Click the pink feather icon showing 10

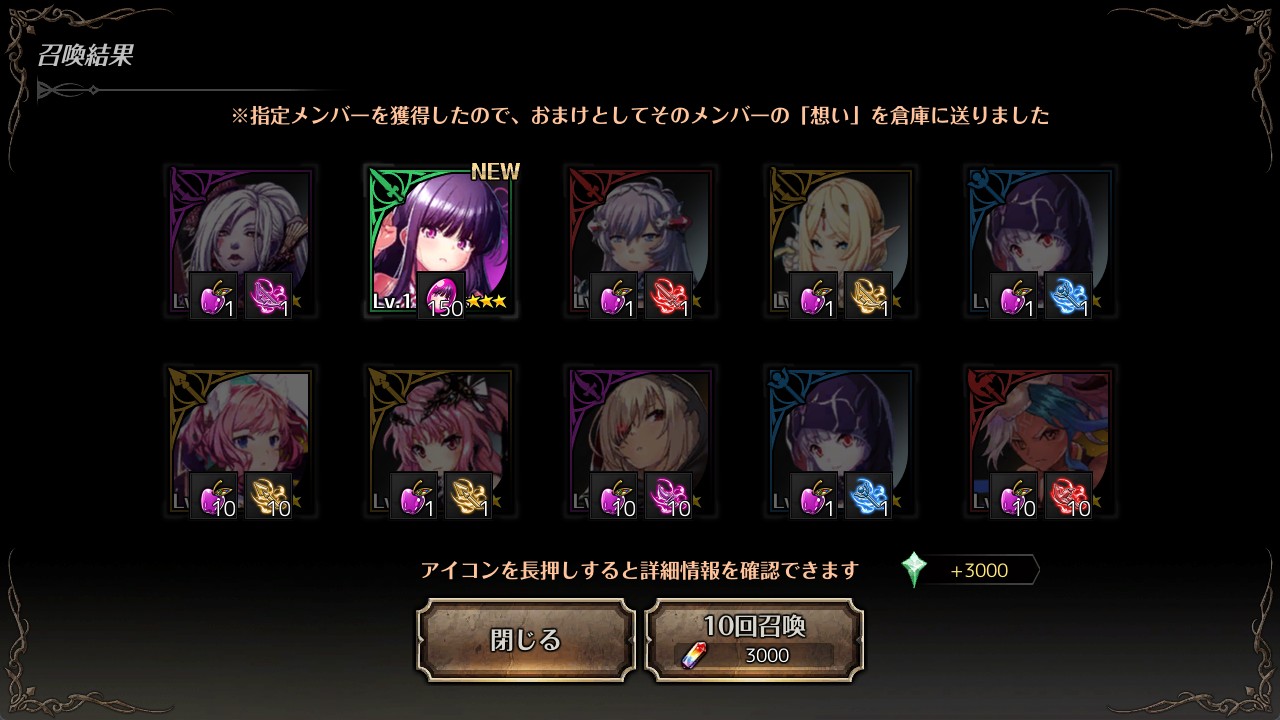[x=669, y=496]
